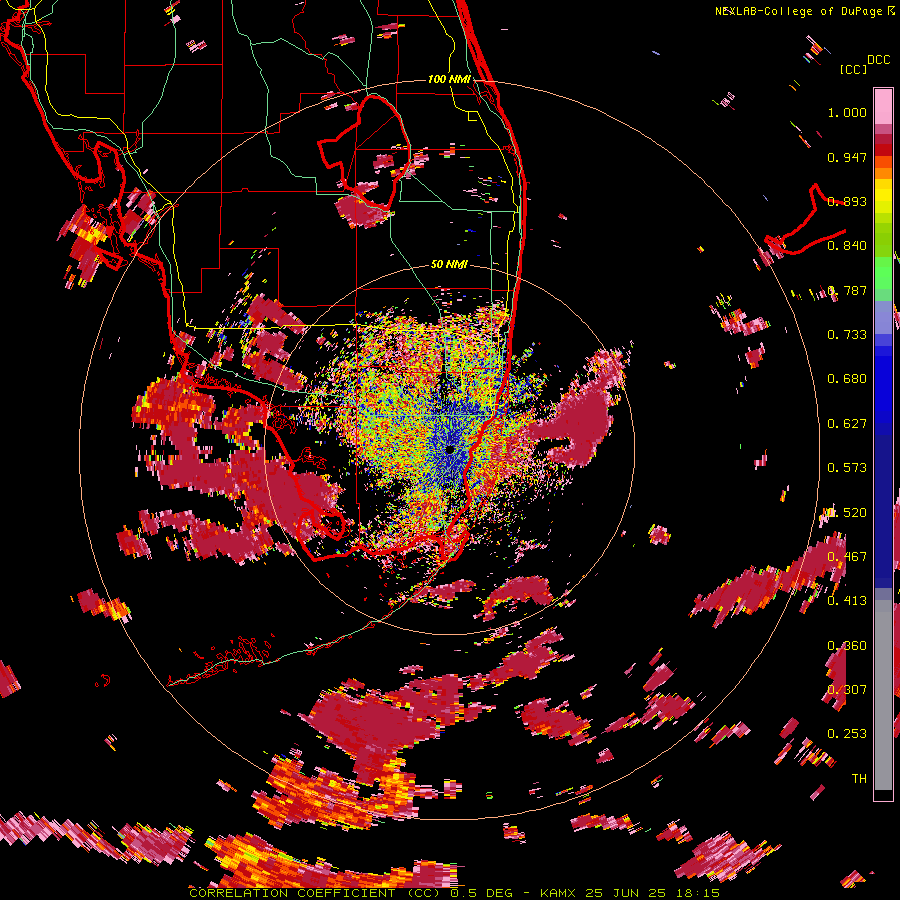Select the 0.413 scale label
The height and width of the screenshot is (900, 900).
847,601
